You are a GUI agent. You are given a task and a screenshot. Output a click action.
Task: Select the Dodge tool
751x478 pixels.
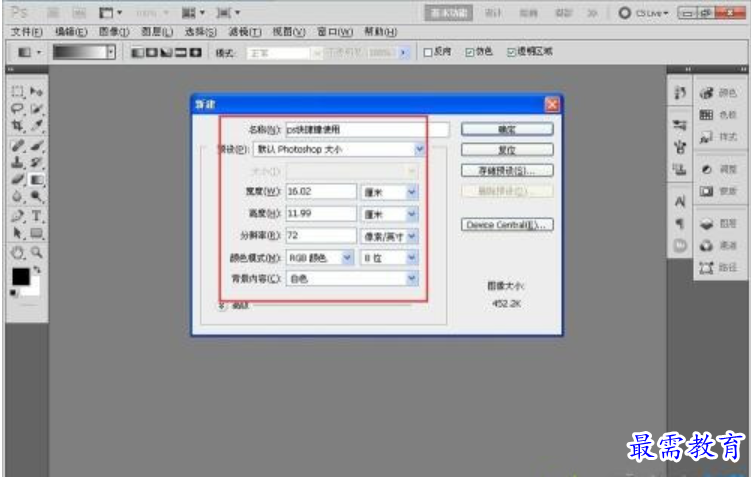point(36,197)
